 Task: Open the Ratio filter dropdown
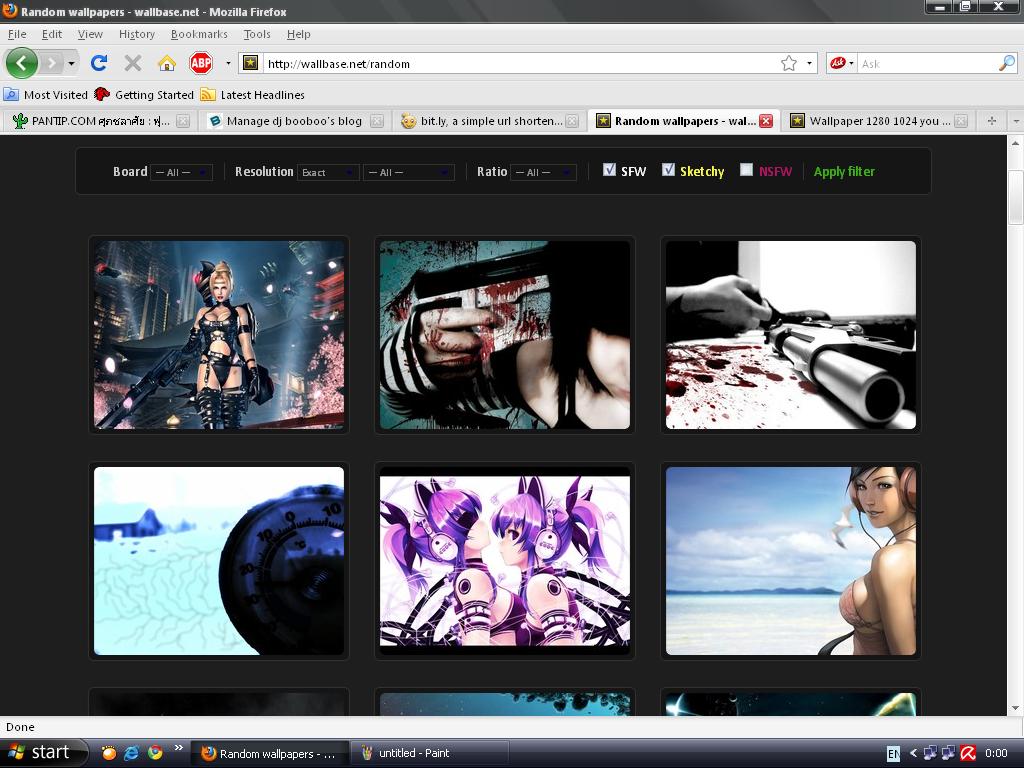click(543, 172)
